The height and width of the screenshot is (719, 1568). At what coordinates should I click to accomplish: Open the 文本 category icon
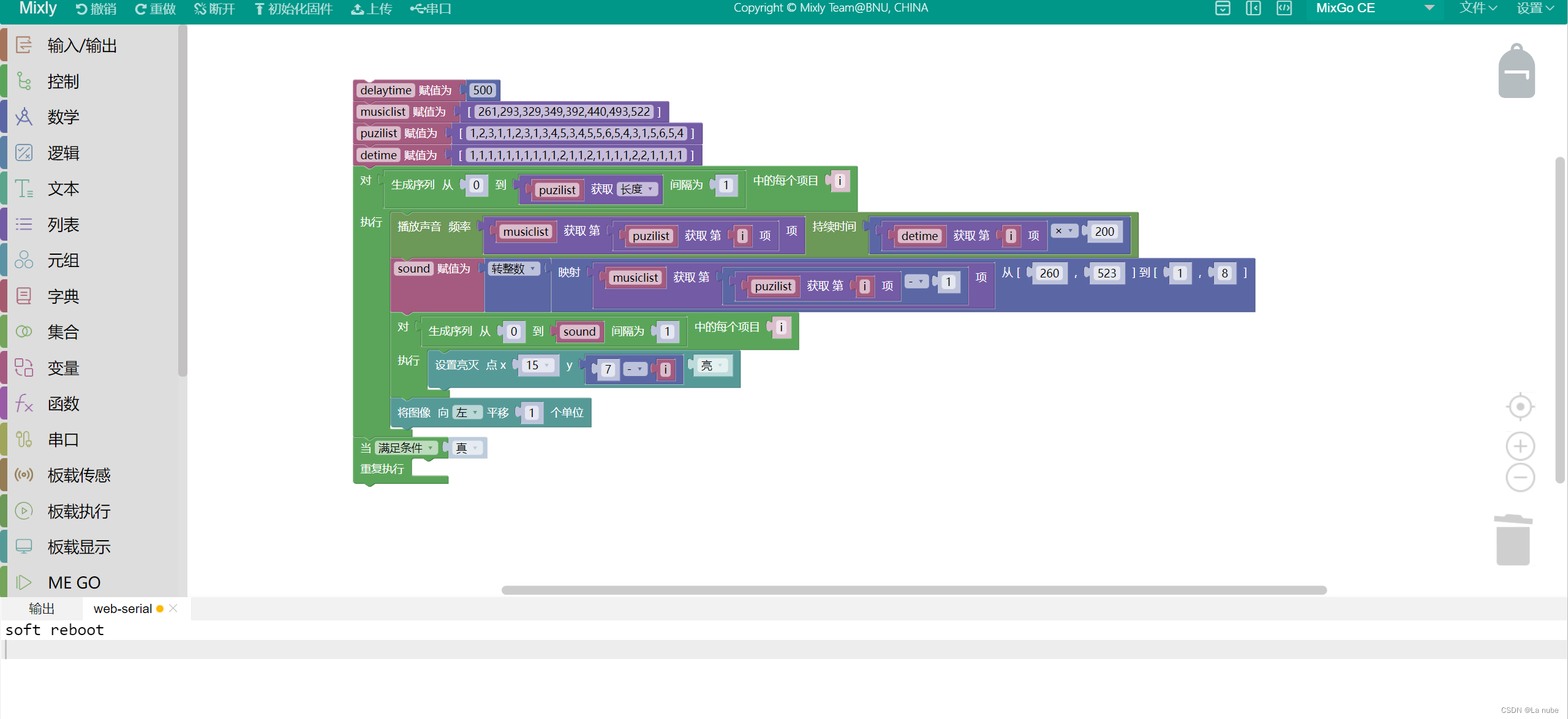[23, 188]
